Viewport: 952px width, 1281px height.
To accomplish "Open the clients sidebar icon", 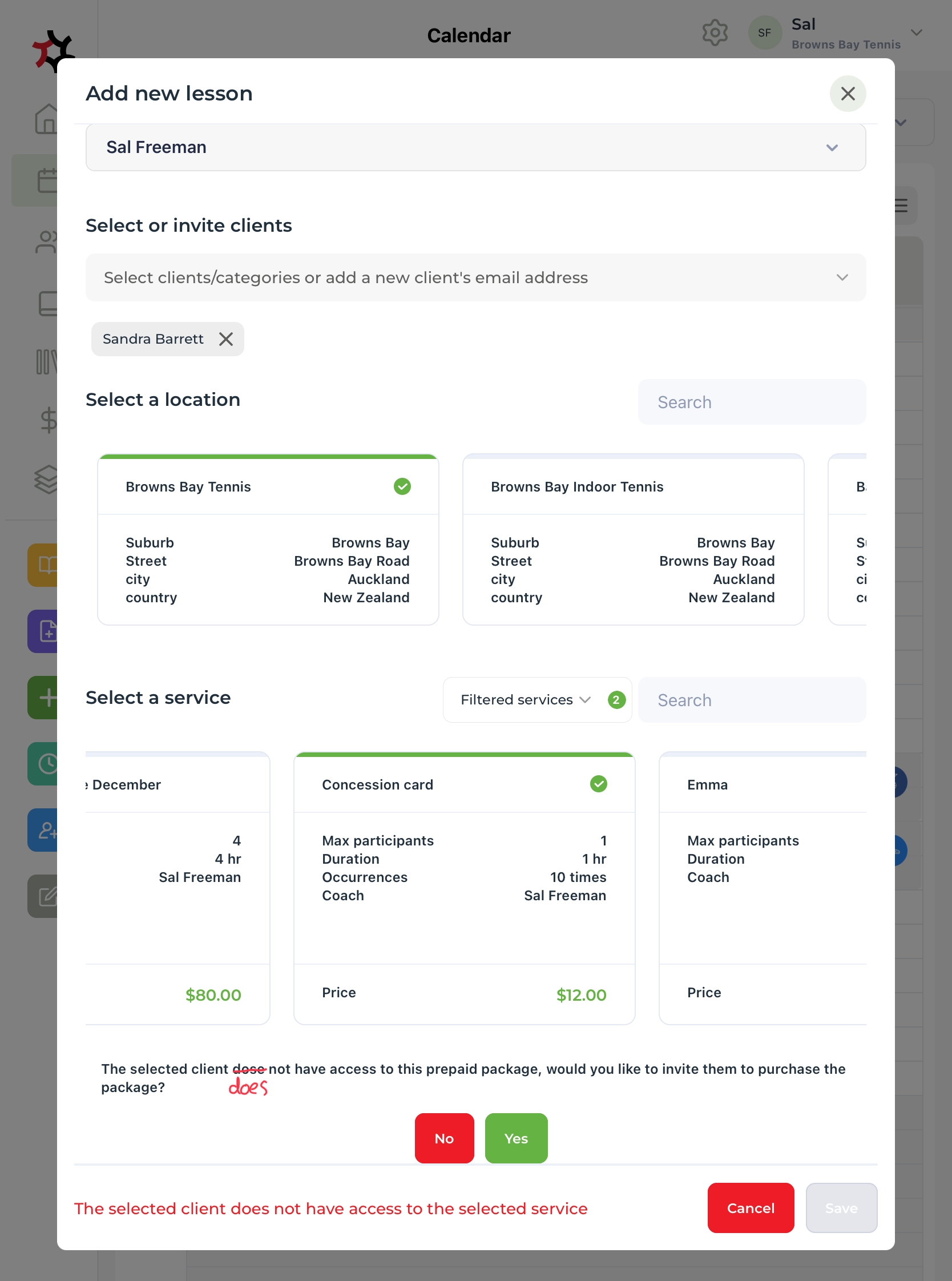I will click(46, 242).
